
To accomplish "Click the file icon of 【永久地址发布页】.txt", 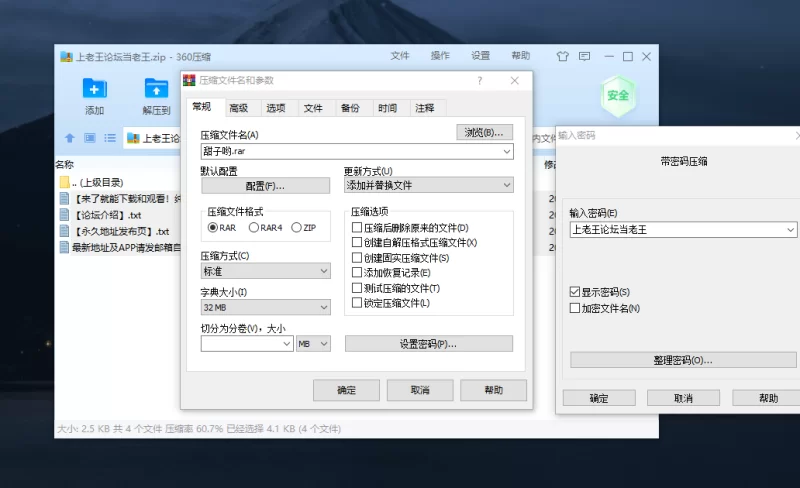I will tap(64, 231).
